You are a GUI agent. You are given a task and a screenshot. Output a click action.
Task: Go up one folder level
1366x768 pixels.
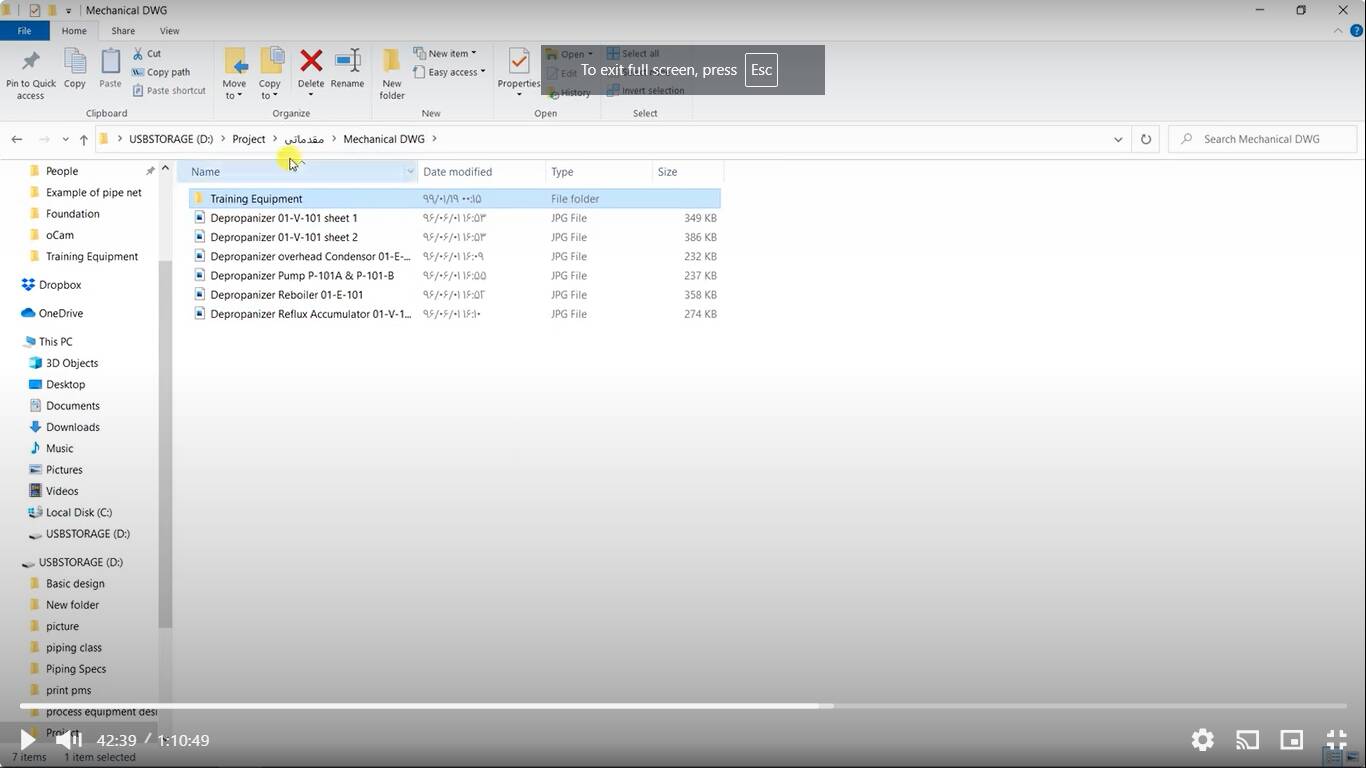(x=83, y=139)
